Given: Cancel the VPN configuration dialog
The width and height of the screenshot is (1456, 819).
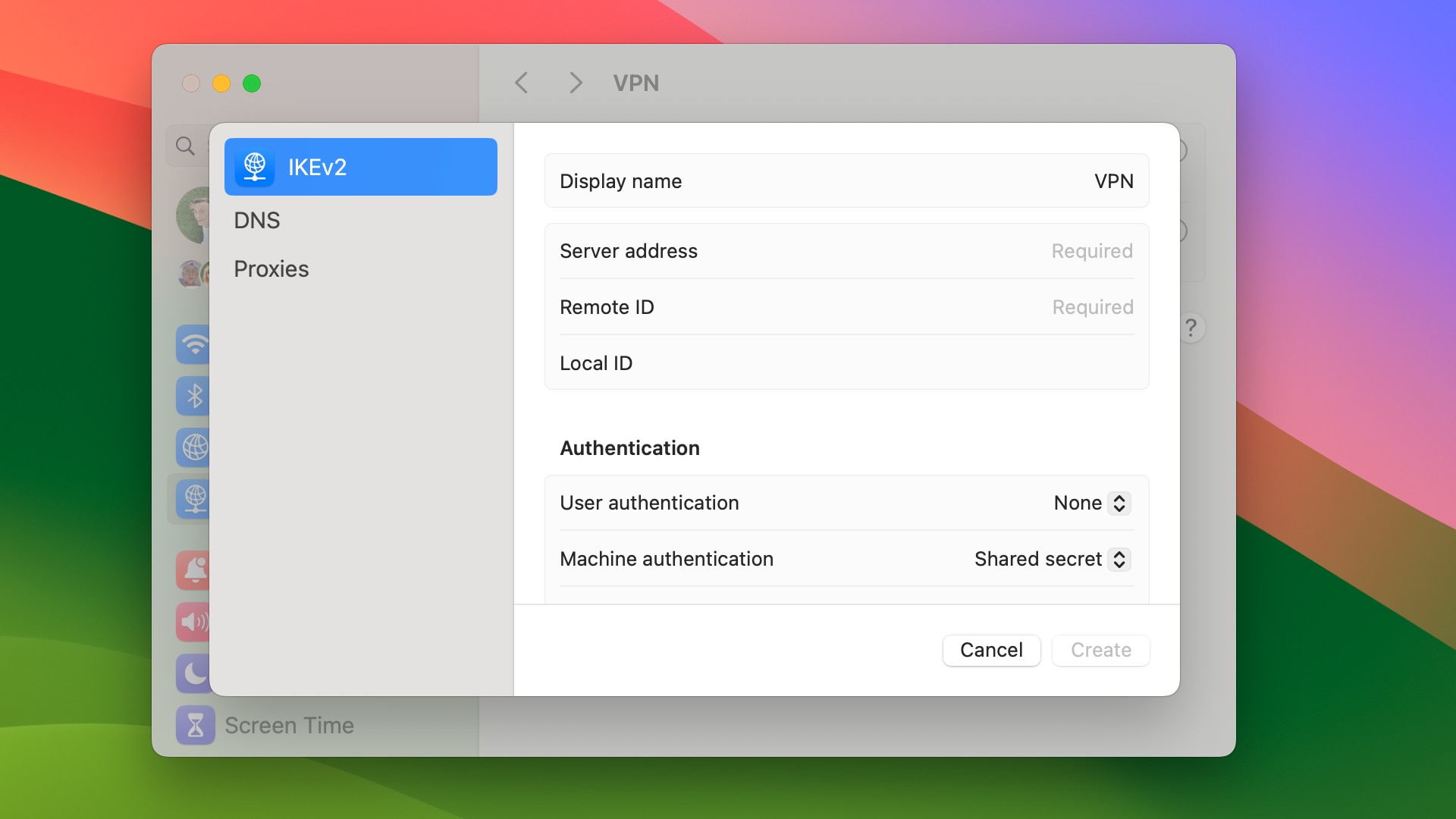Looking at the screenshot, I should (x=991, y=650).
